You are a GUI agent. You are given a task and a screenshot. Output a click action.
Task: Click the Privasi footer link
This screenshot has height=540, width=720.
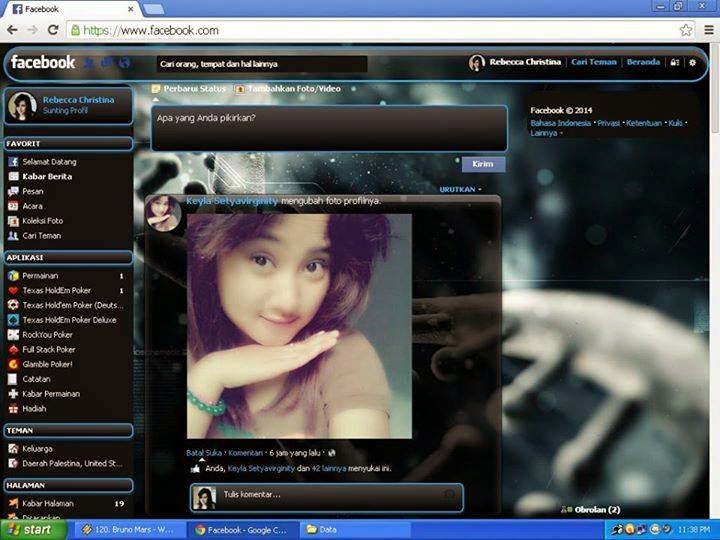[x=608, y=123]
